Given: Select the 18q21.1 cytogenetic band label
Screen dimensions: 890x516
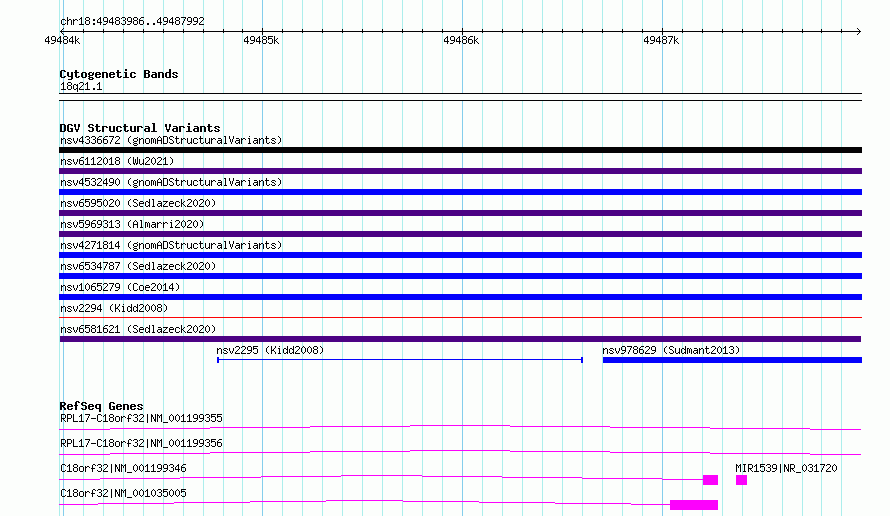Looking at the screenshot, I should pos(81,86).
